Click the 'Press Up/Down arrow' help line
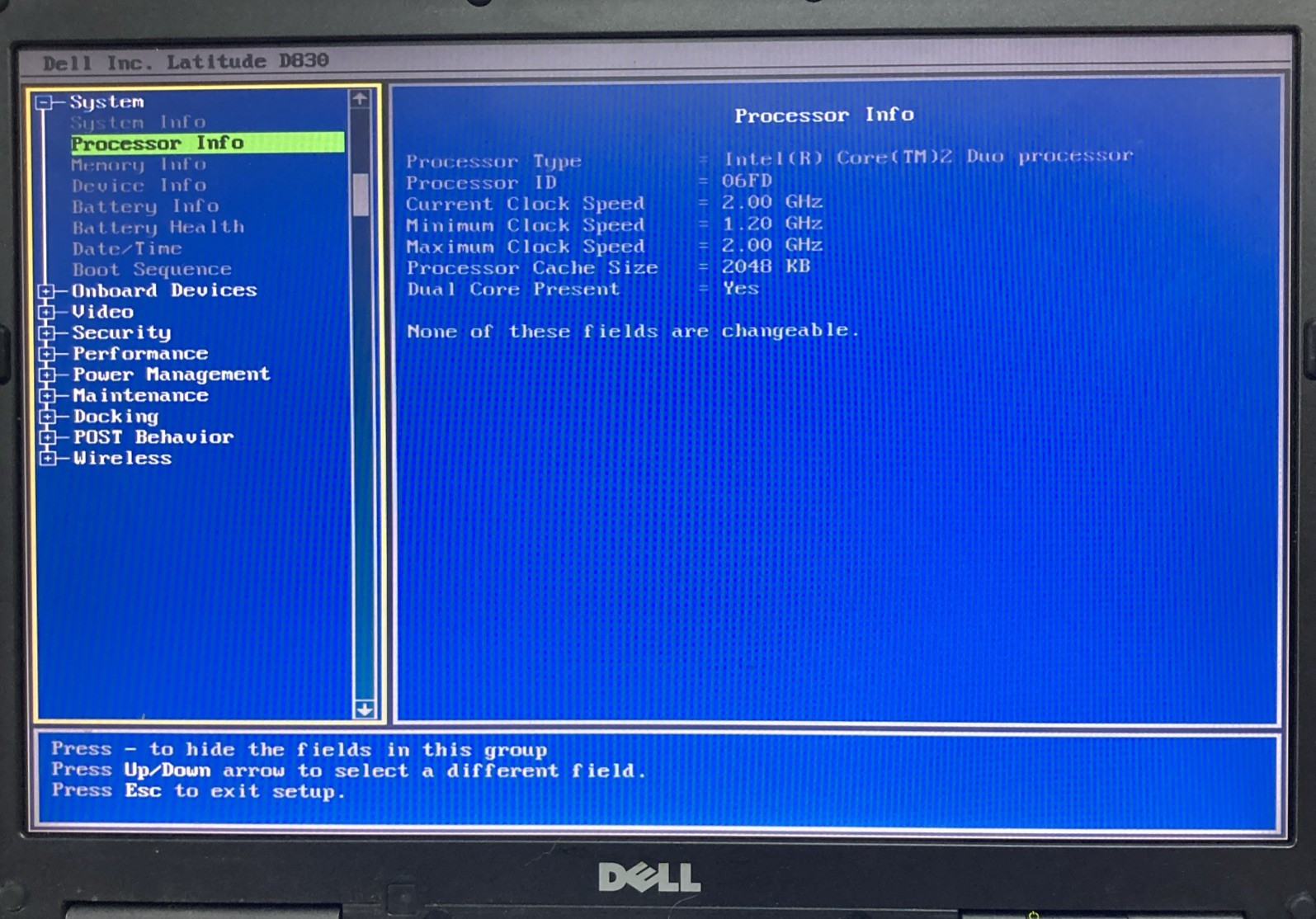Screen dimensions: 1316x919 348,771
